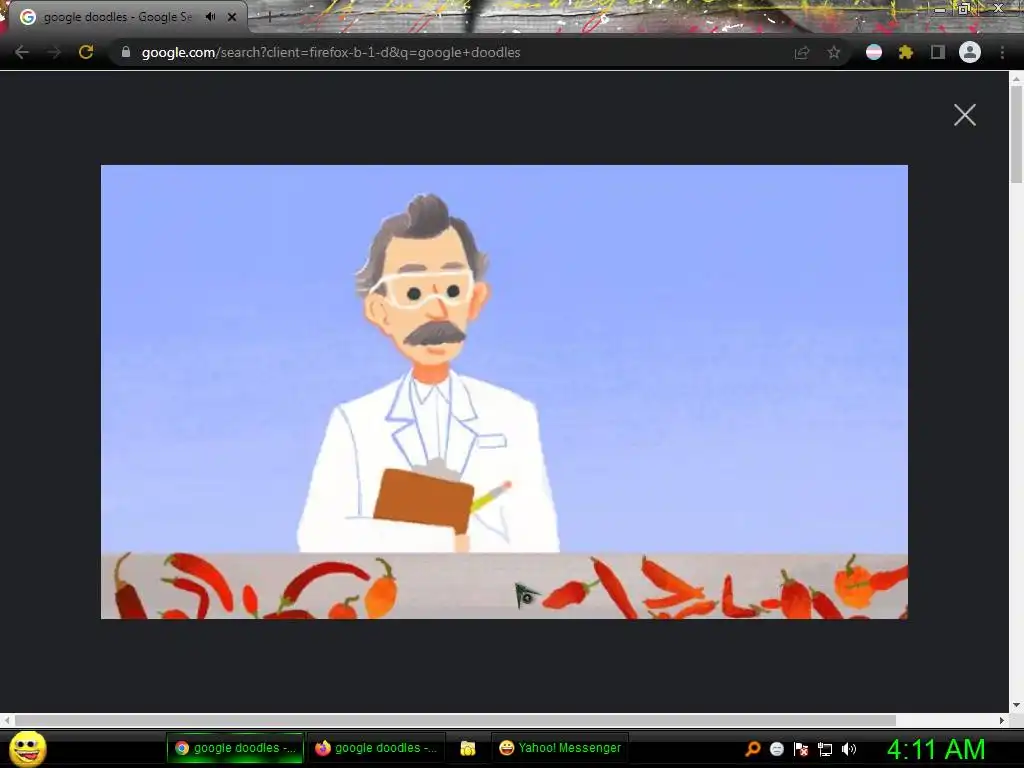This screenshot has width=1024, height=768.
Task: Click the vertical scrollbar up arrow
Action: [x=1016, y=78]
